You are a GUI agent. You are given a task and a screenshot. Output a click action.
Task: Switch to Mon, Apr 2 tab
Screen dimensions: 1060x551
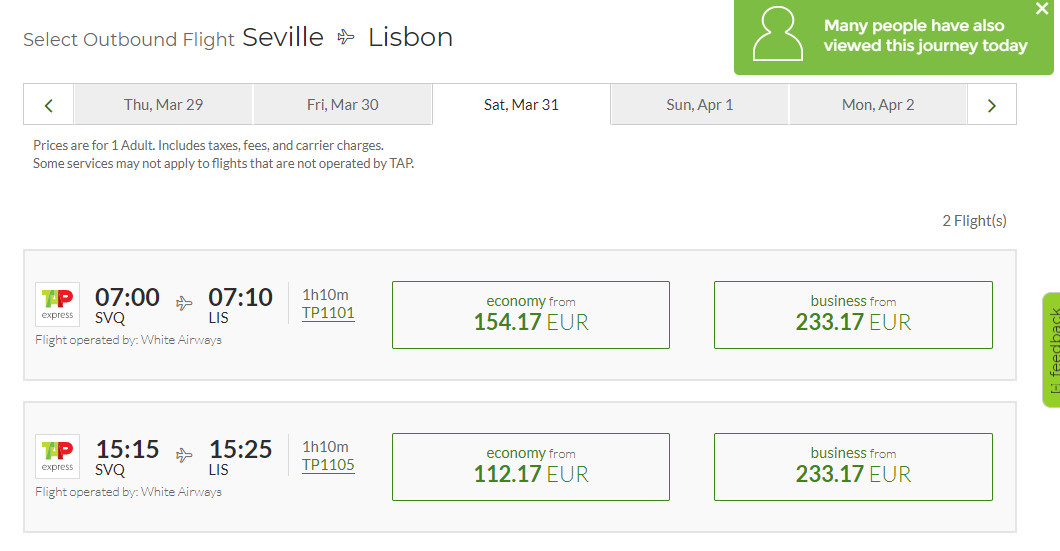pos(878,105)
